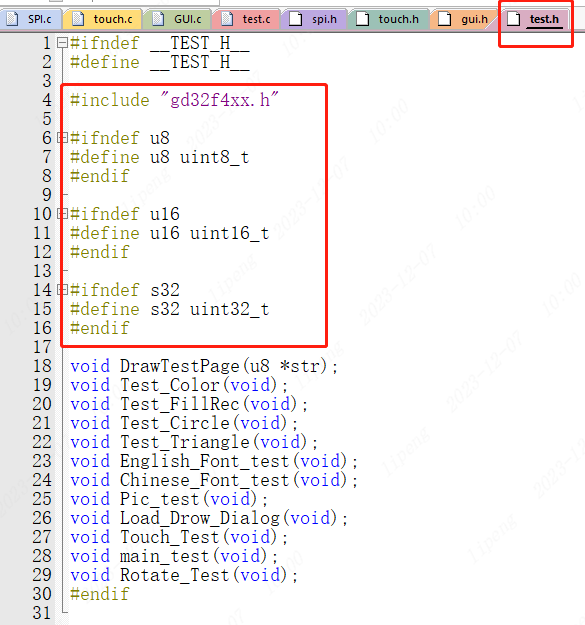Collapse the __TEST_H__ ifndef fold on line 1
585x625 pixels.
62,43
